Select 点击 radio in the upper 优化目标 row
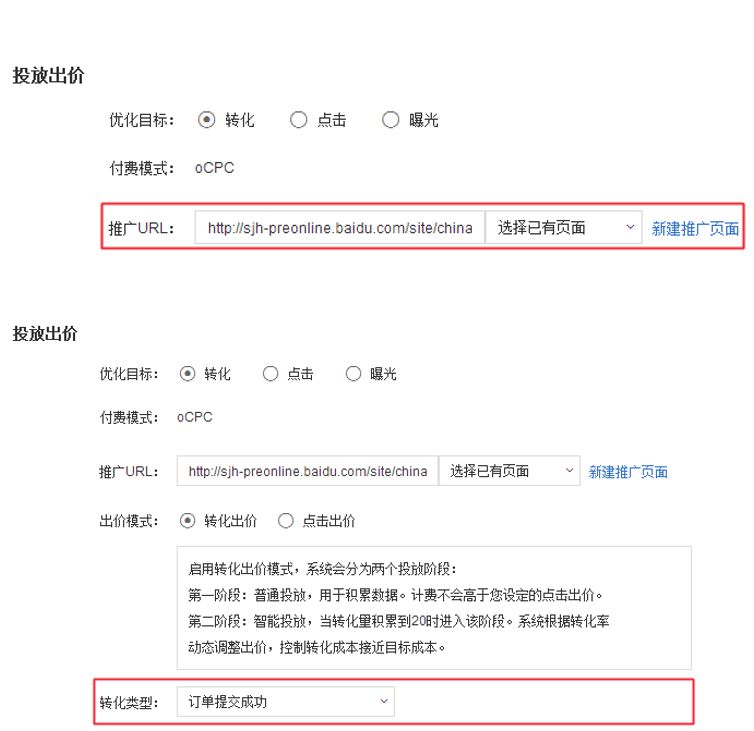754x731 pixels. coord(298,120)
